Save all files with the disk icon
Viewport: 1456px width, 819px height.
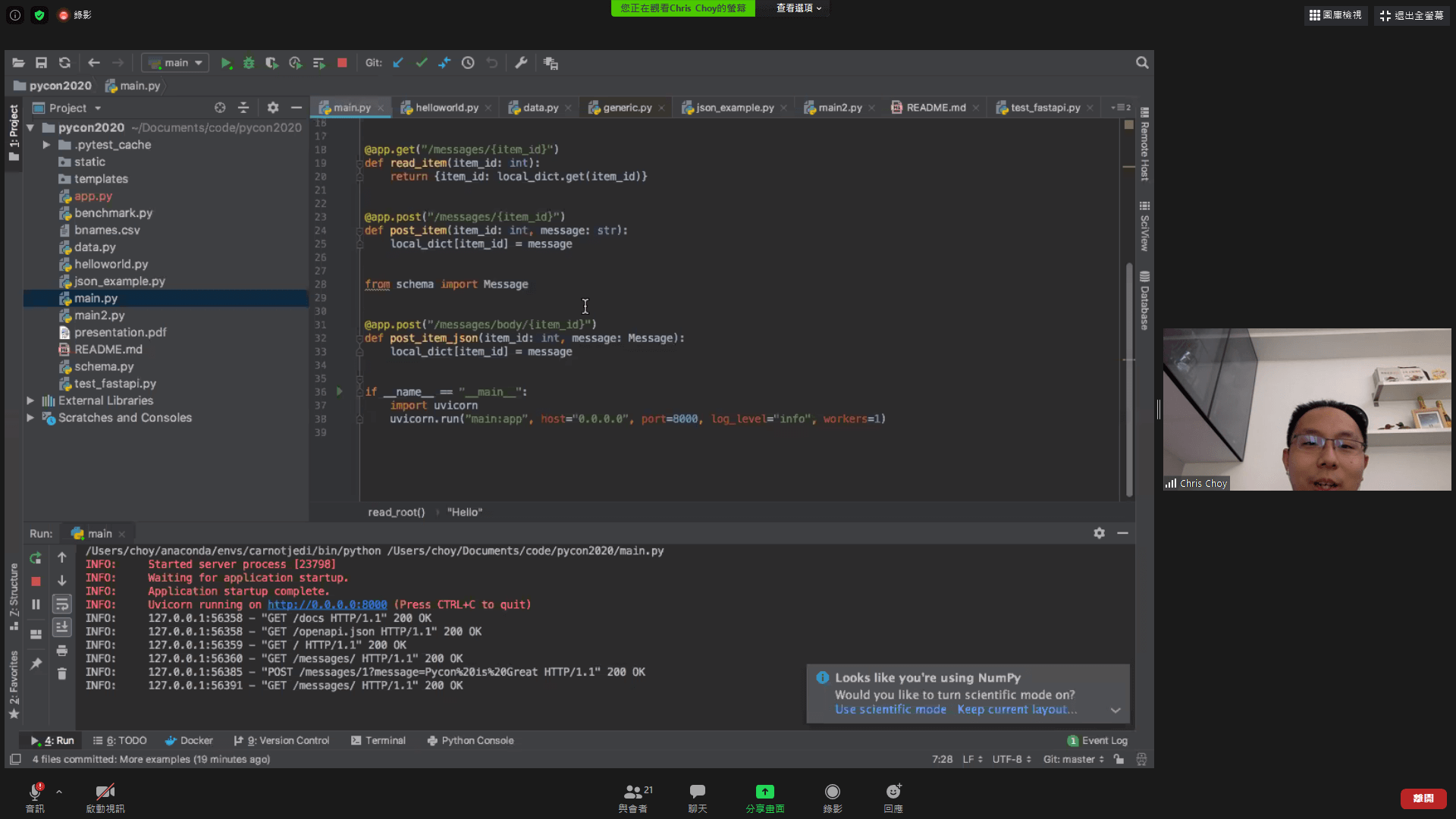click(42, 63)
